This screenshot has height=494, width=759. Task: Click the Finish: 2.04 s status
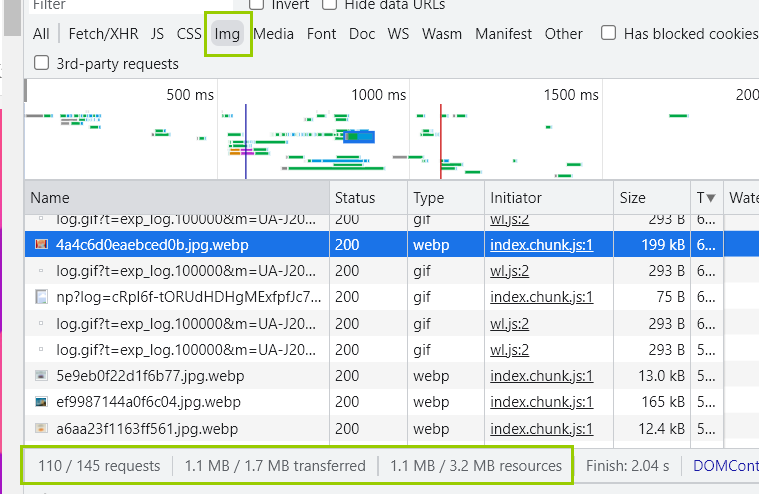[627, 466]
